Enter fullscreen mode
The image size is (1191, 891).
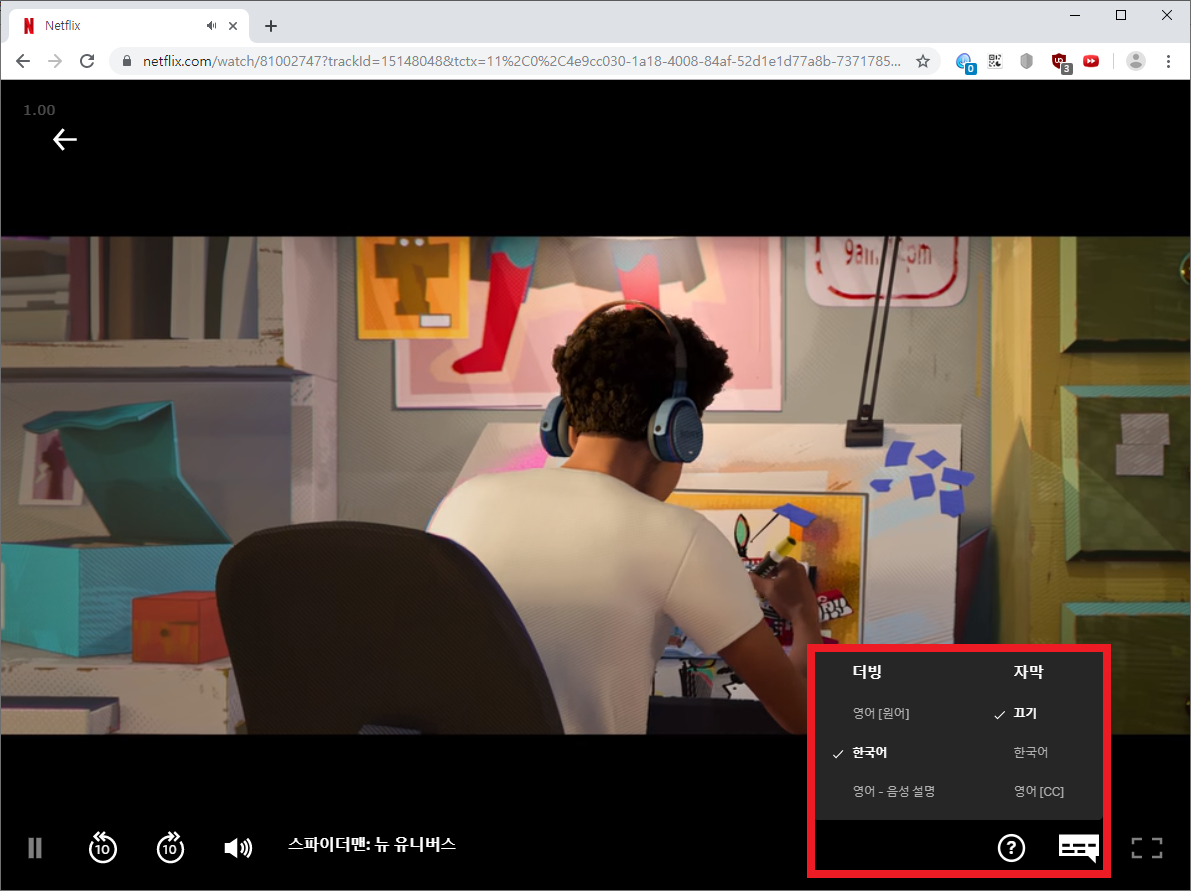(x=1147, y=848)
